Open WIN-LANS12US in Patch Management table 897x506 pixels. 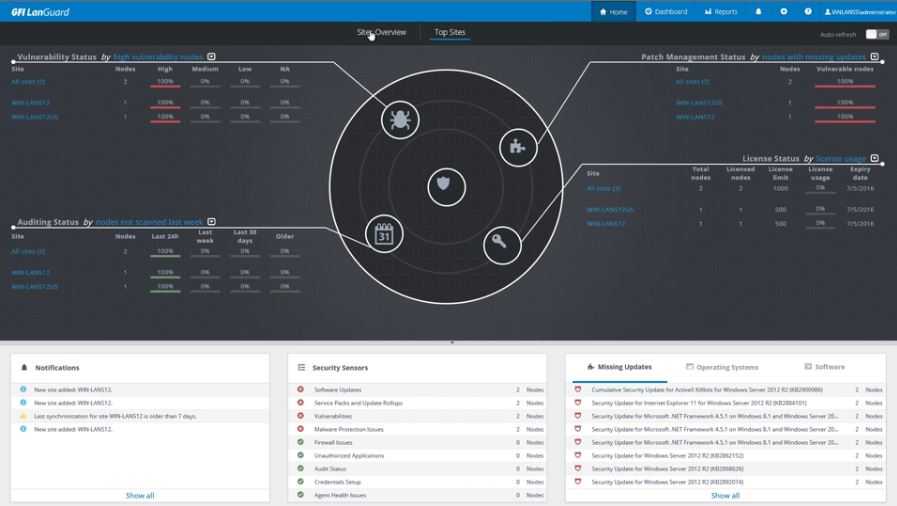pos(699,103)
